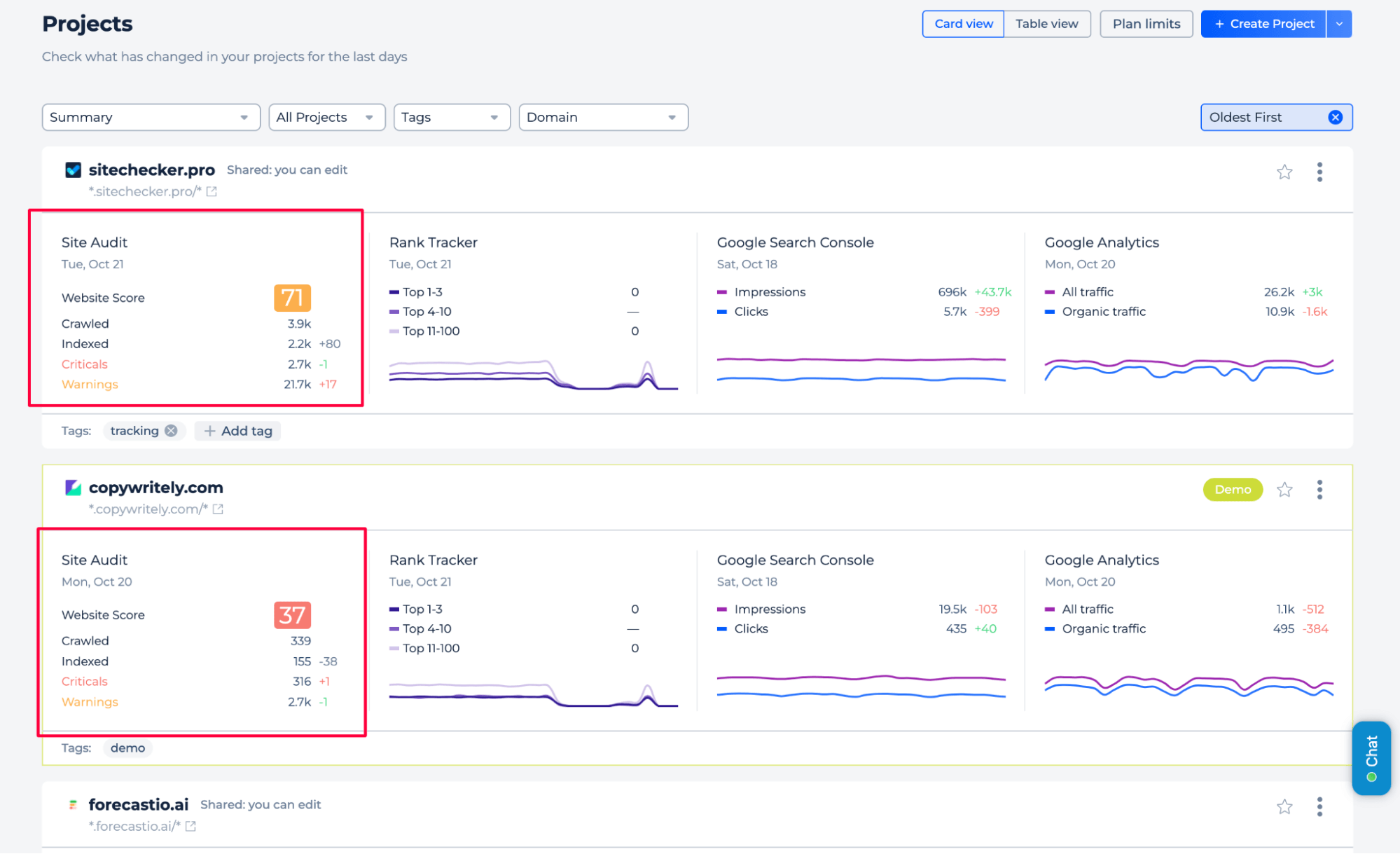Click Add tag on sitechecker.pro
Screen dimensions: 1400x854
(x=238, y=431)
